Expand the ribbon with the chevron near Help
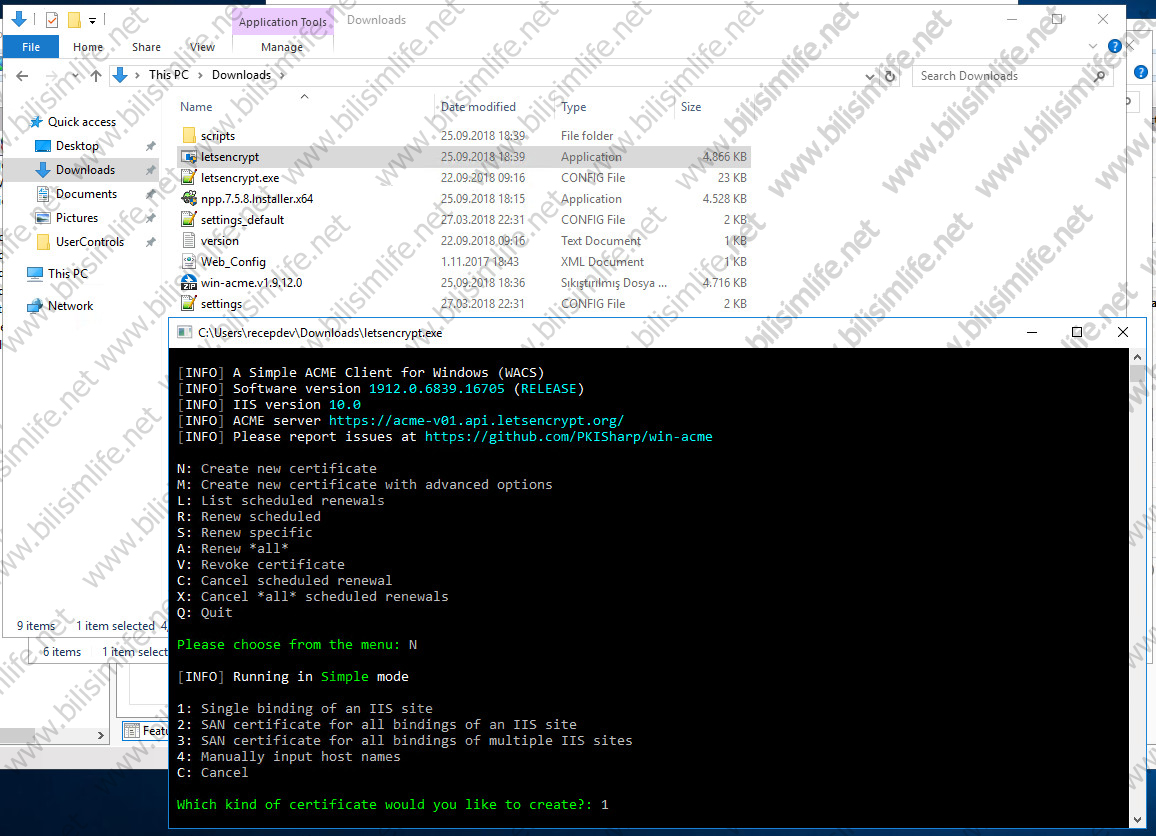This screenshot has height=836, width=1156. pyautogui.click(x=1093, y=46)
